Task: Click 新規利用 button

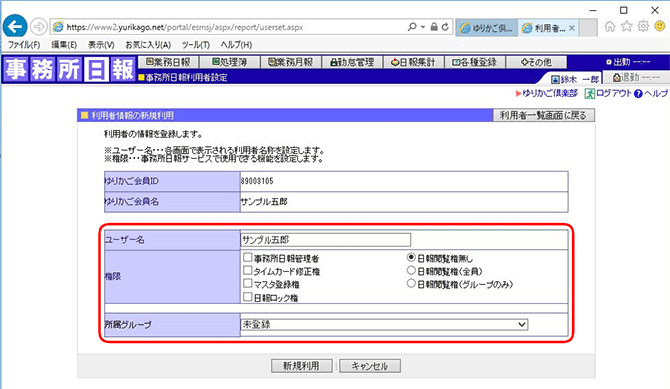Action: pyautogui.click(x=302, y=366)
